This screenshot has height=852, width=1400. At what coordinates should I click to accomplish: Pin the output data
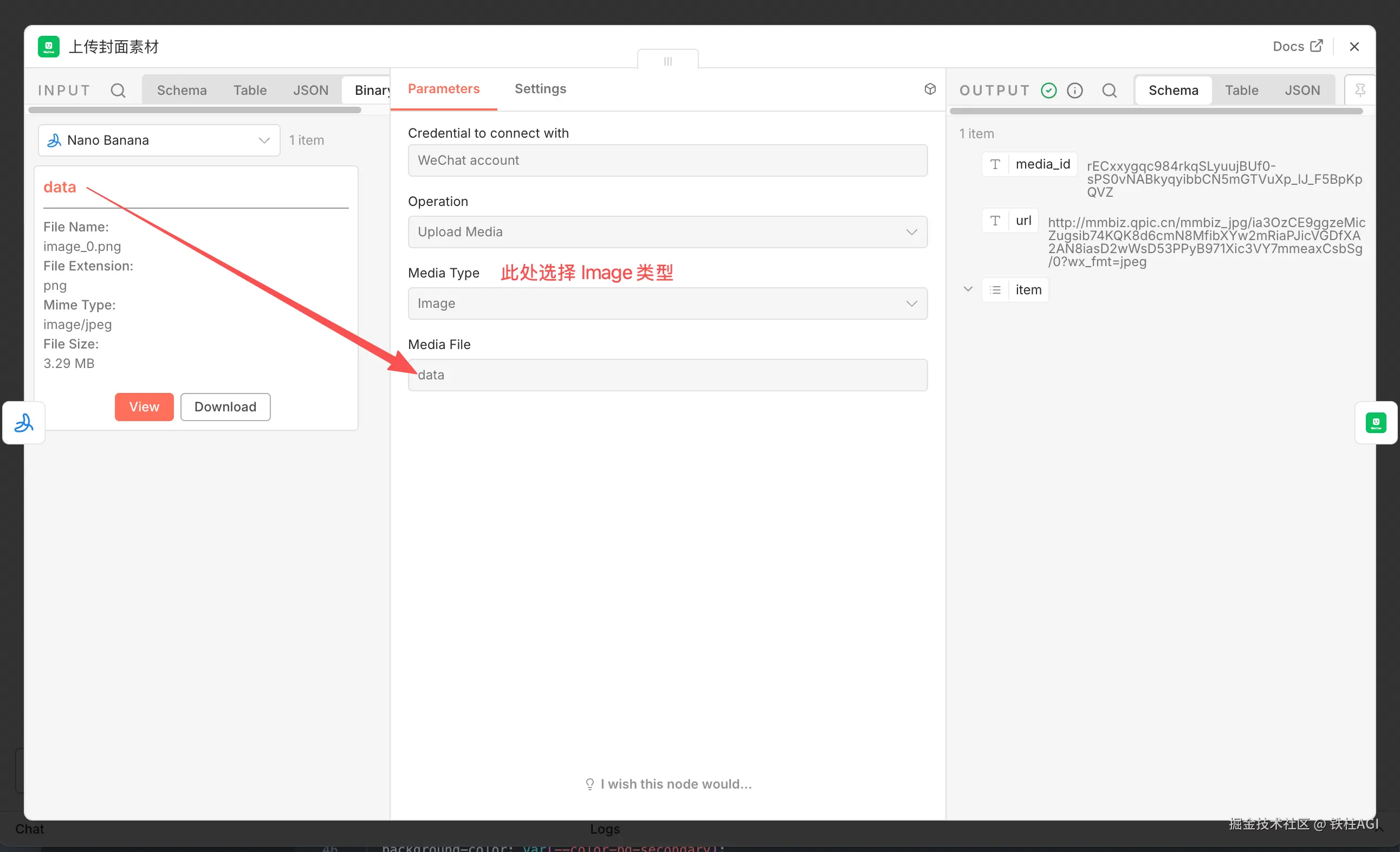1360,91
